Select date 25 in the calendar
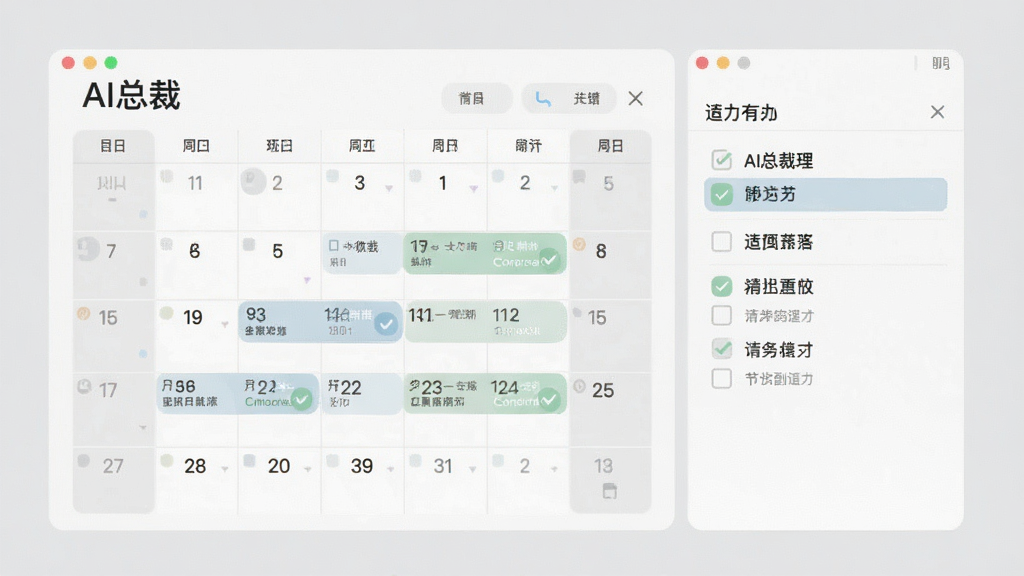 pos(603,391)
